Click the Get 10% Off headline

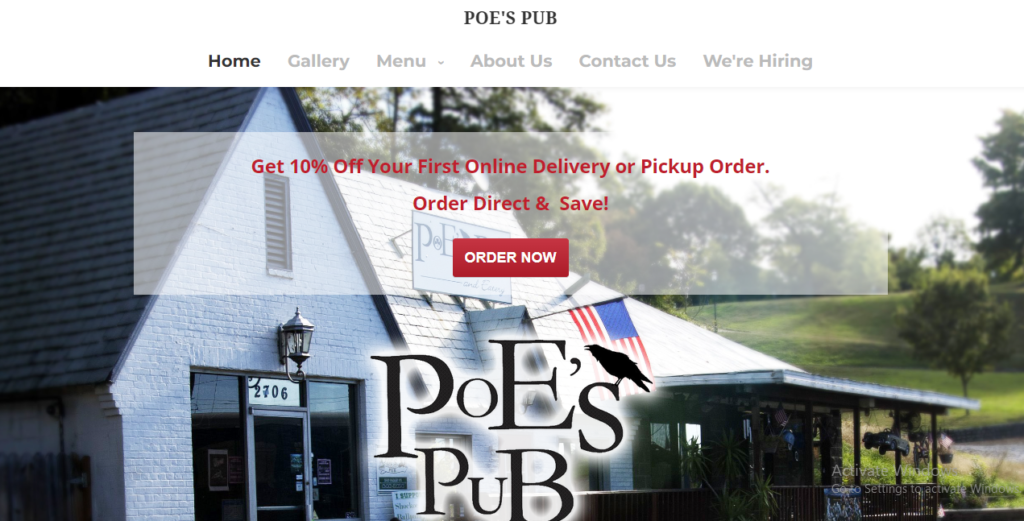pos(510,166)
